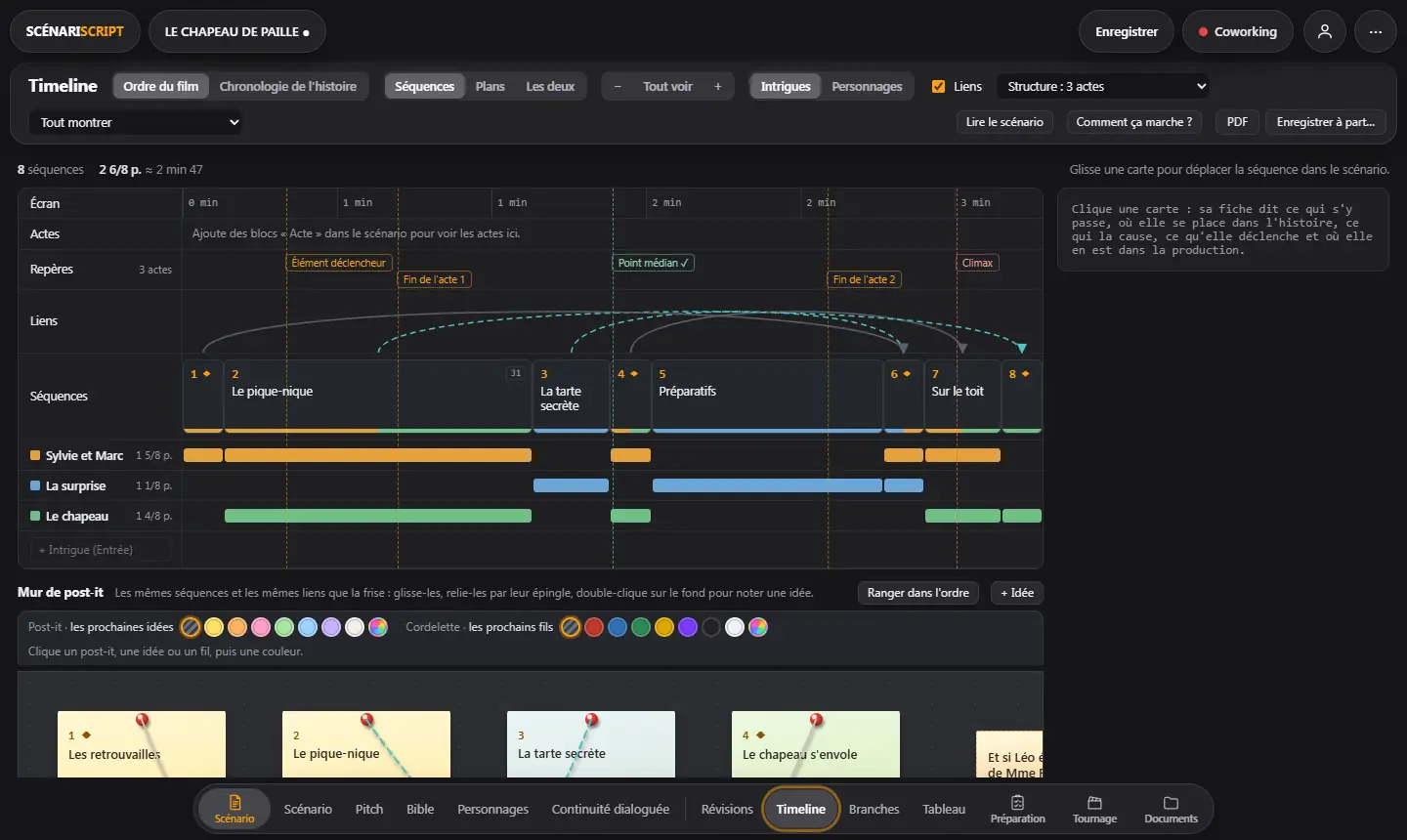1407x840 pixels.
Task: Add a new idea with + Idée
Action: (x=1017, y=593)
